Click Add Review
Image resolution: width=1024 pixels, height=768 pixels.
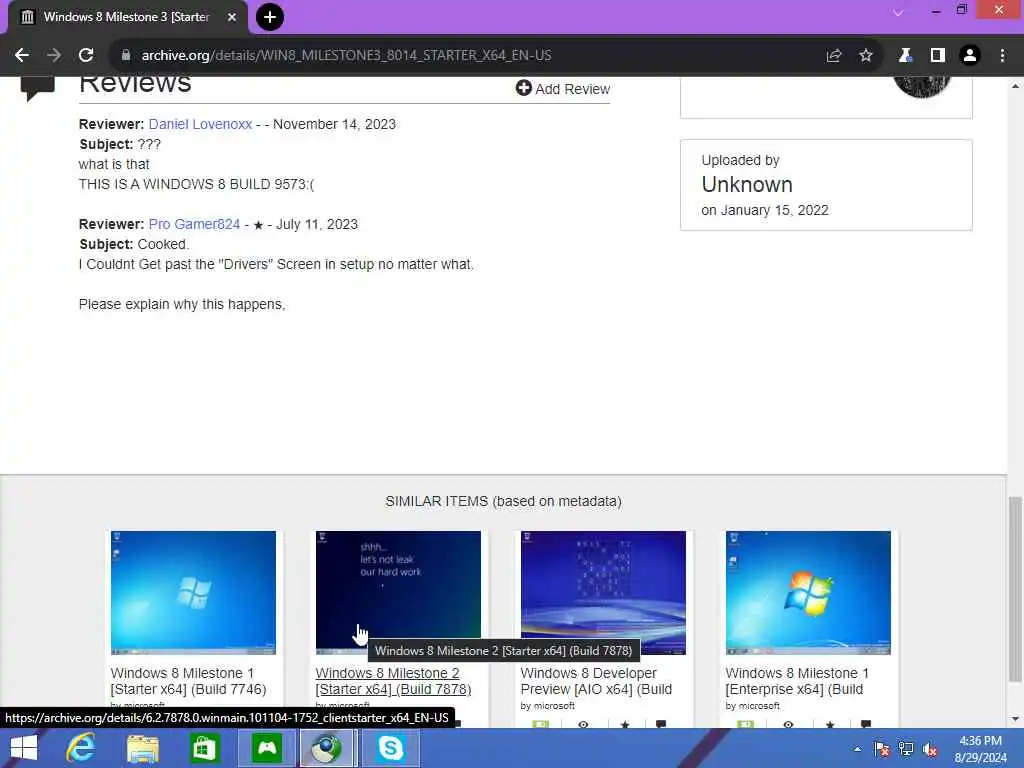pyautogui.click(x=563, y=89)
